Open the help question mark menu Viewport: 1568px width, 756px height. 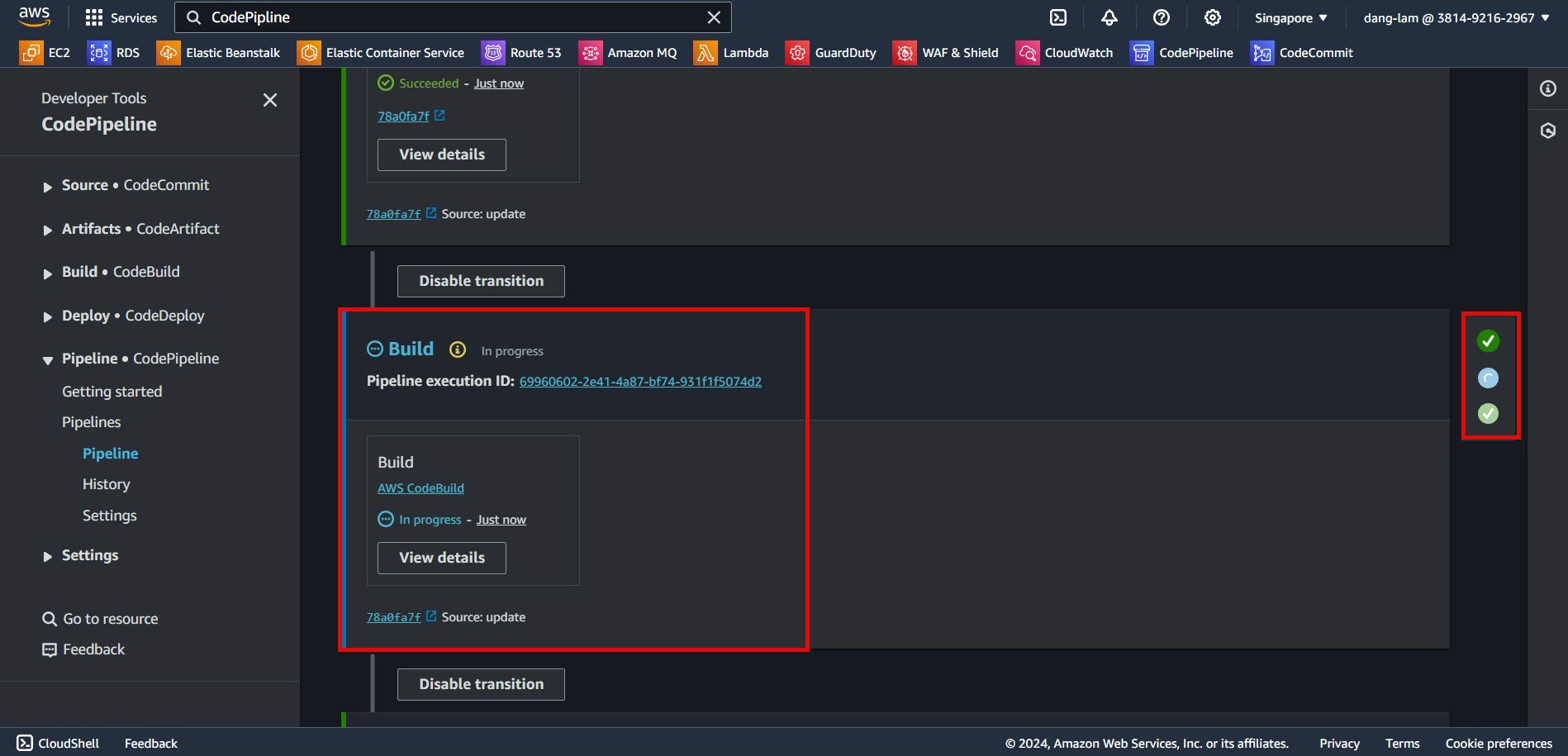click(1161, 17)
